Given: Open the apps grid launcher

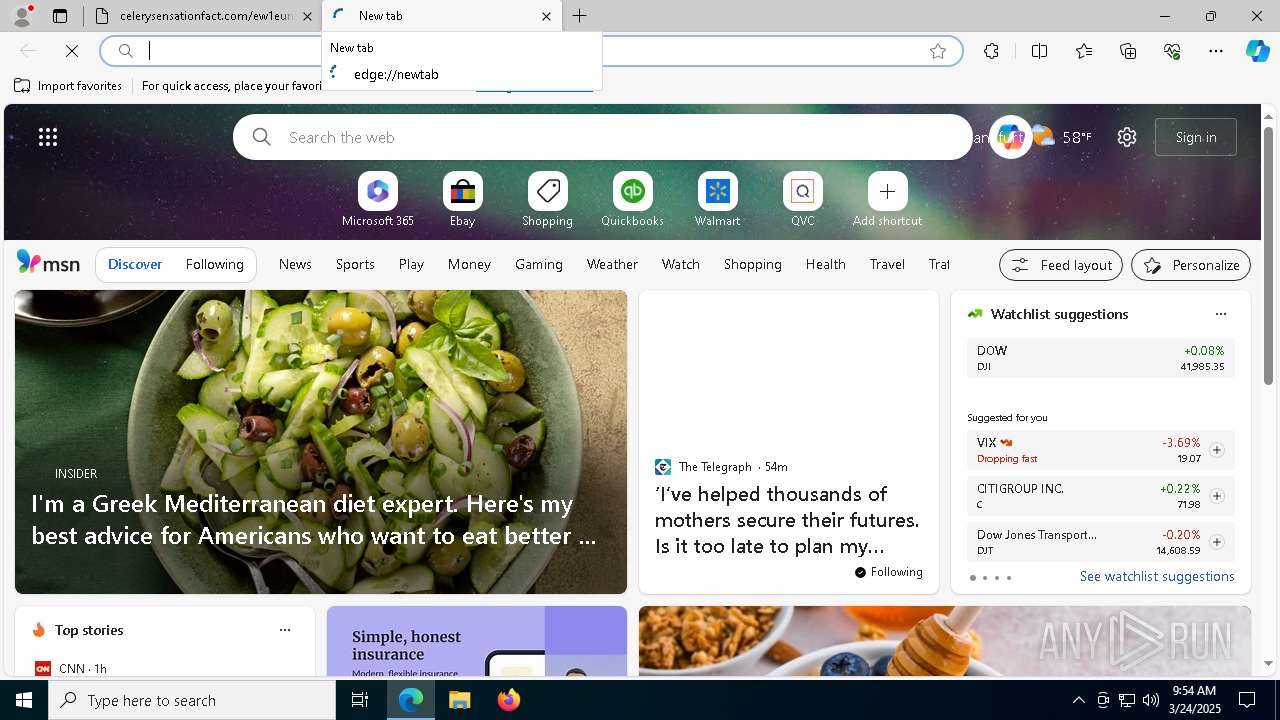Looking at the screenshot, I should point(48,137).
